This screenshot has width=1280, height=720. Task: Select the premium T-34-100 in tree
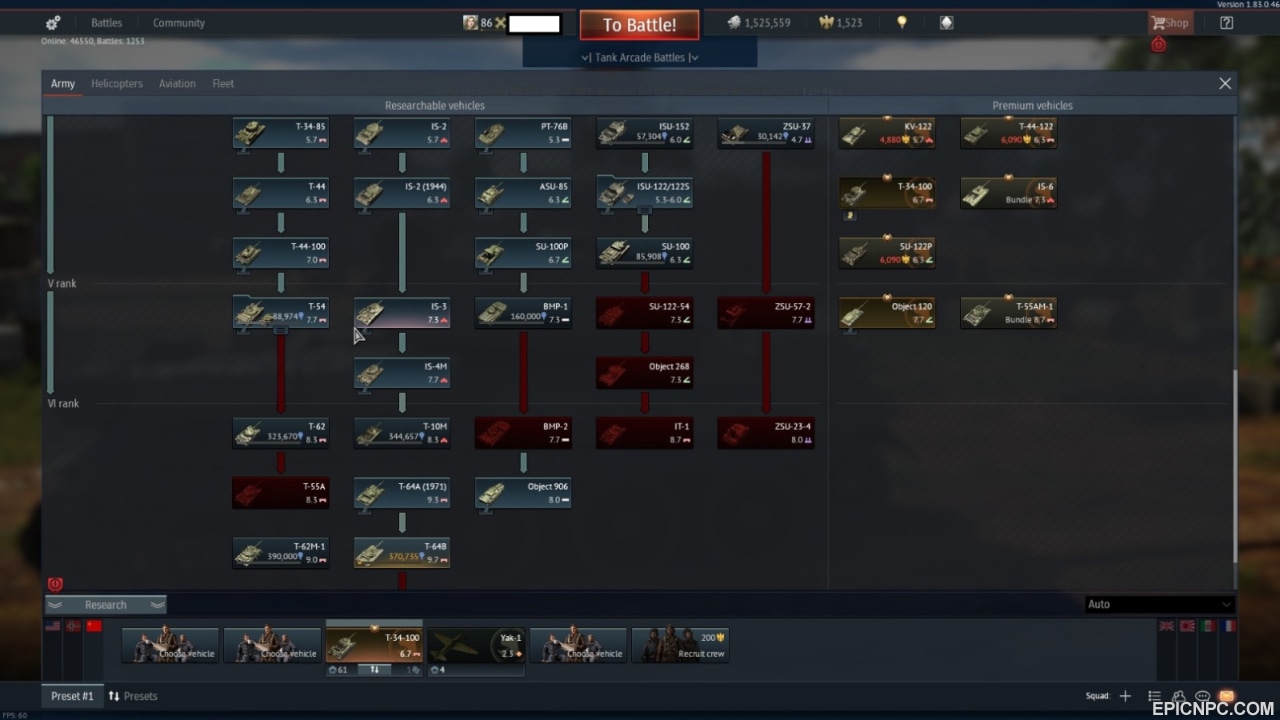coord(888,193)
